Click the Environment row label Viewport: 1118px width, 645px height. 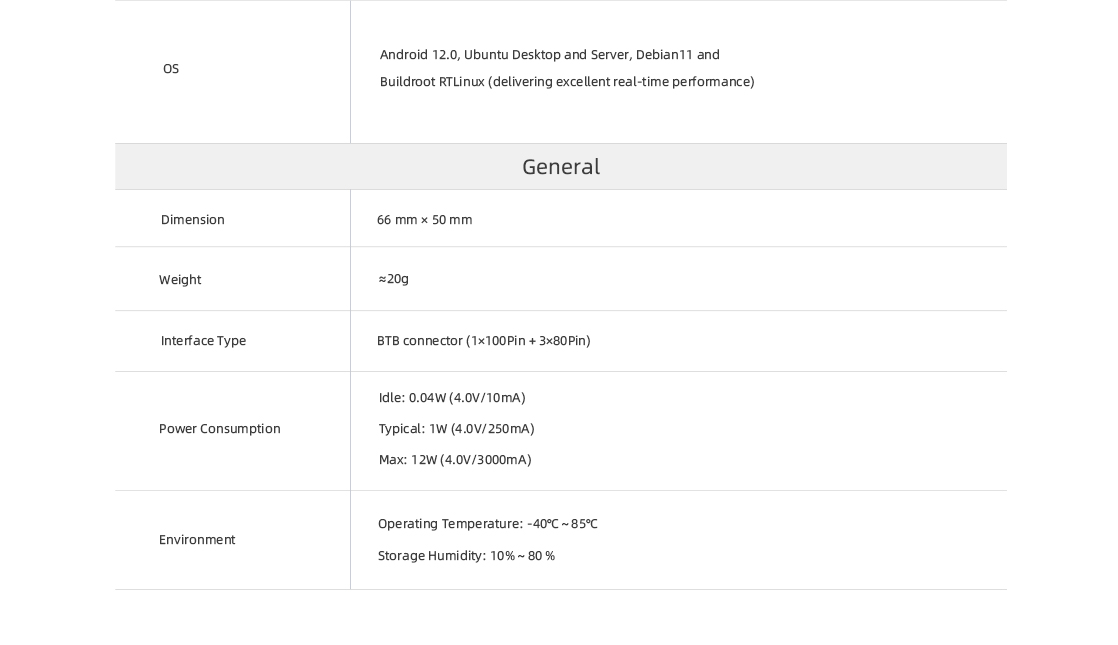(197, 540)
